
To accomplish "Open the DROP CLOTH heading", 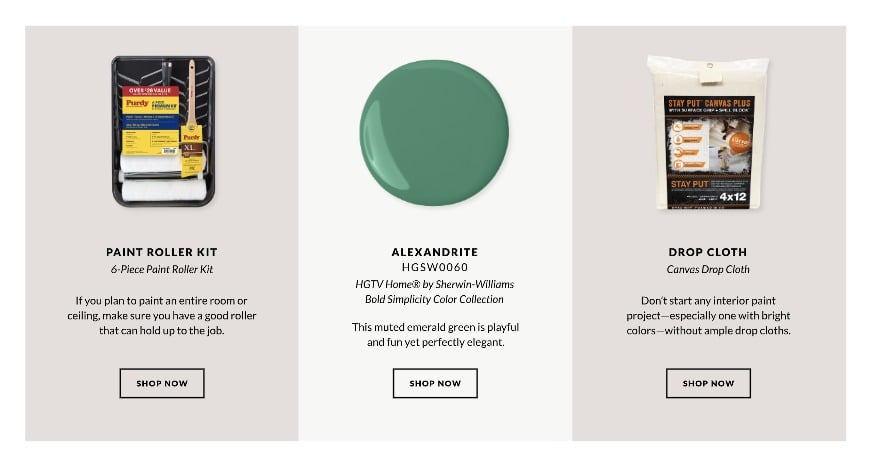I will (x=708, y=252).
